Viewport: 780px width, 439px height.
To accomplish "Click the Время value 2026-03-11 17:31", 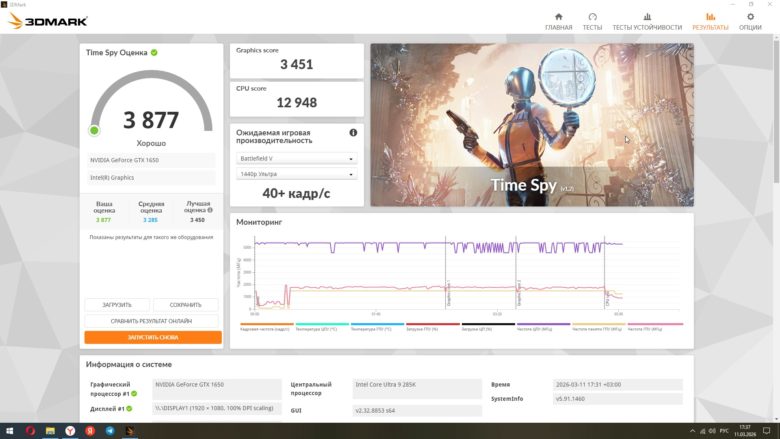I will tap(617, 385).
